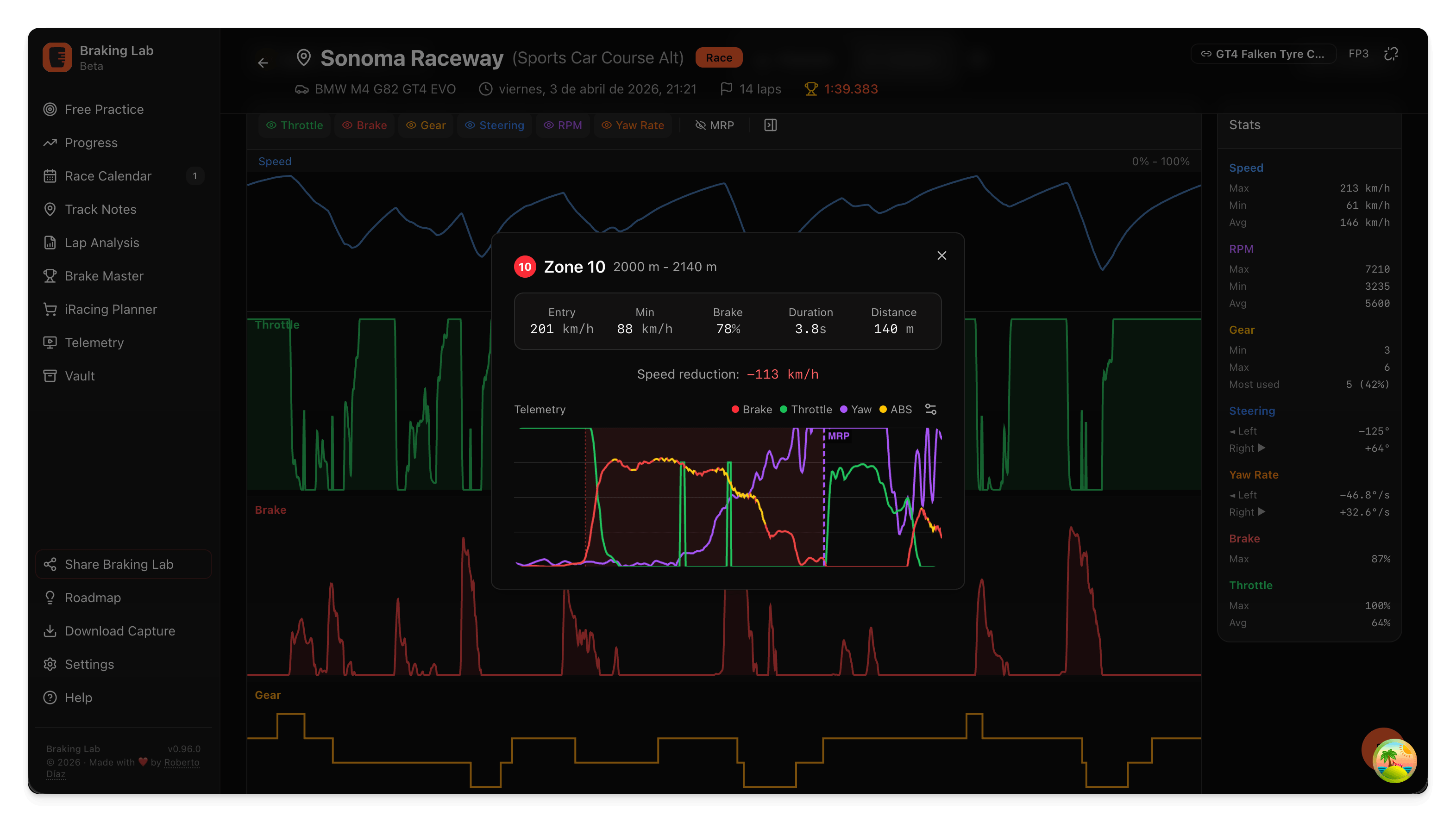Viewport: 1456px width, 822px height.
Task: Click the Download Capture icon
Action: click(x=50, y=631)
